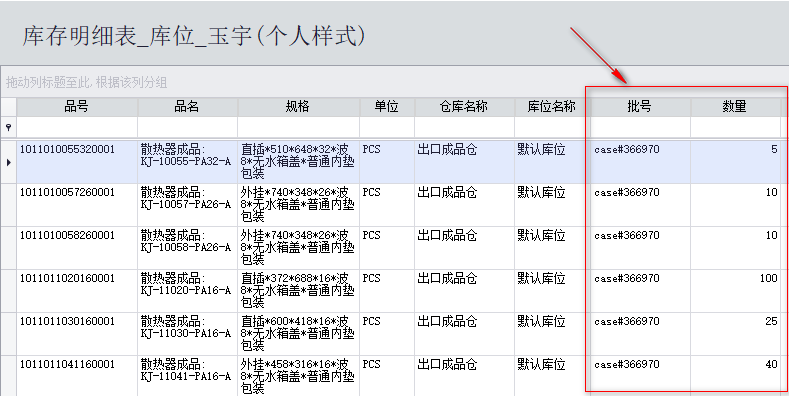789x396 pixels.
Task: Select 默认库位 cell in KJ-11030 row
Action: (552, 334)
